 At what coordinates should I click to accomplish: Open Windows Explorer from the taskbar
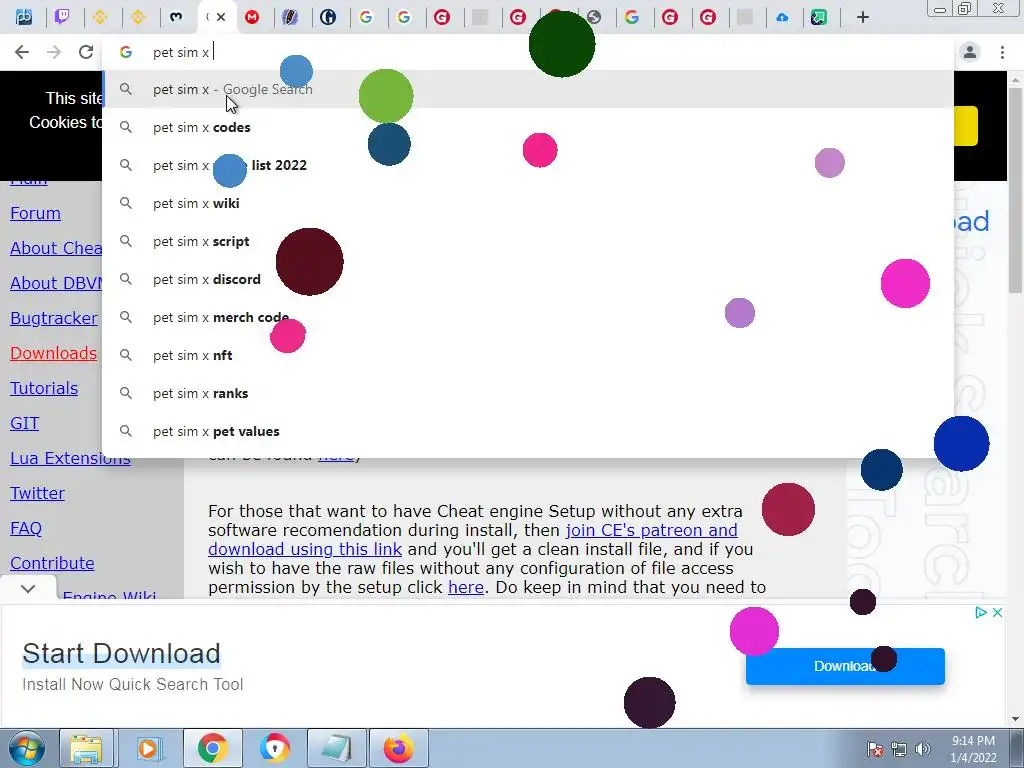[x=86, y=748]
